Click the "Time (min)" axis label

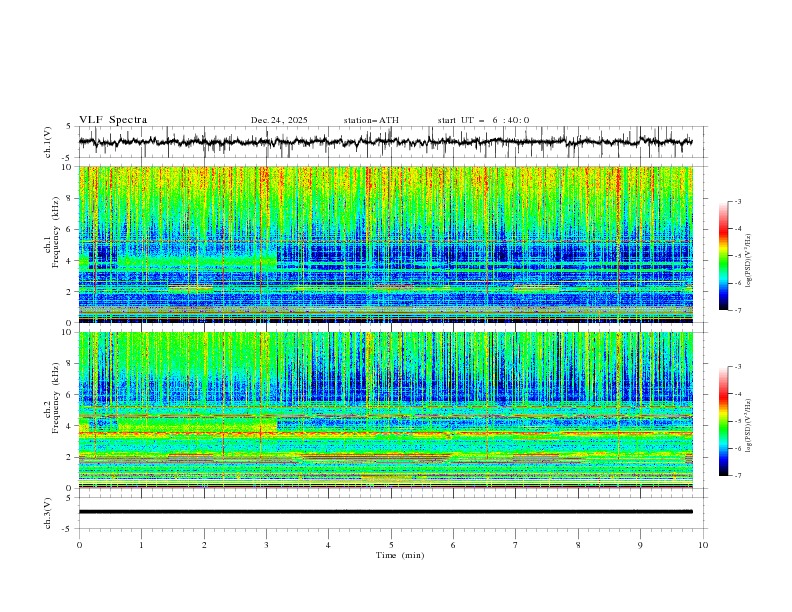tap(400, 555)
